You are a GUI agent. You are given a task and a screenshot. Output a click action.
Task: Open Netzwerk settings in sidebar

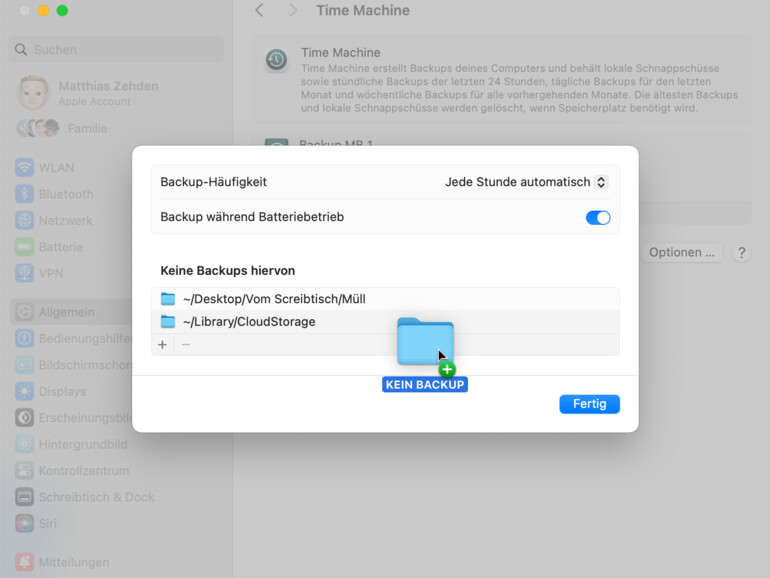pyautogui.click(x=65, y=220)
